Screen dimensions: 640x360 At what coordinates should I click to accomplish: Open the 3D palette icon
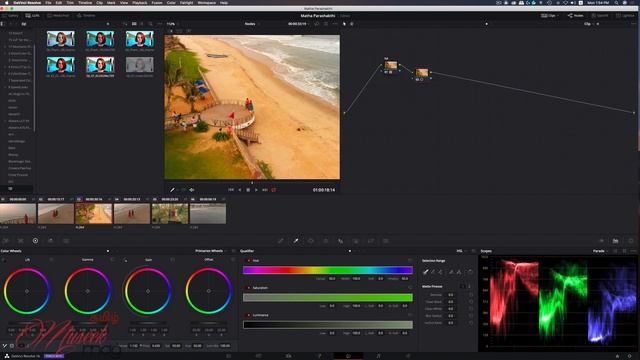point(386,241)
